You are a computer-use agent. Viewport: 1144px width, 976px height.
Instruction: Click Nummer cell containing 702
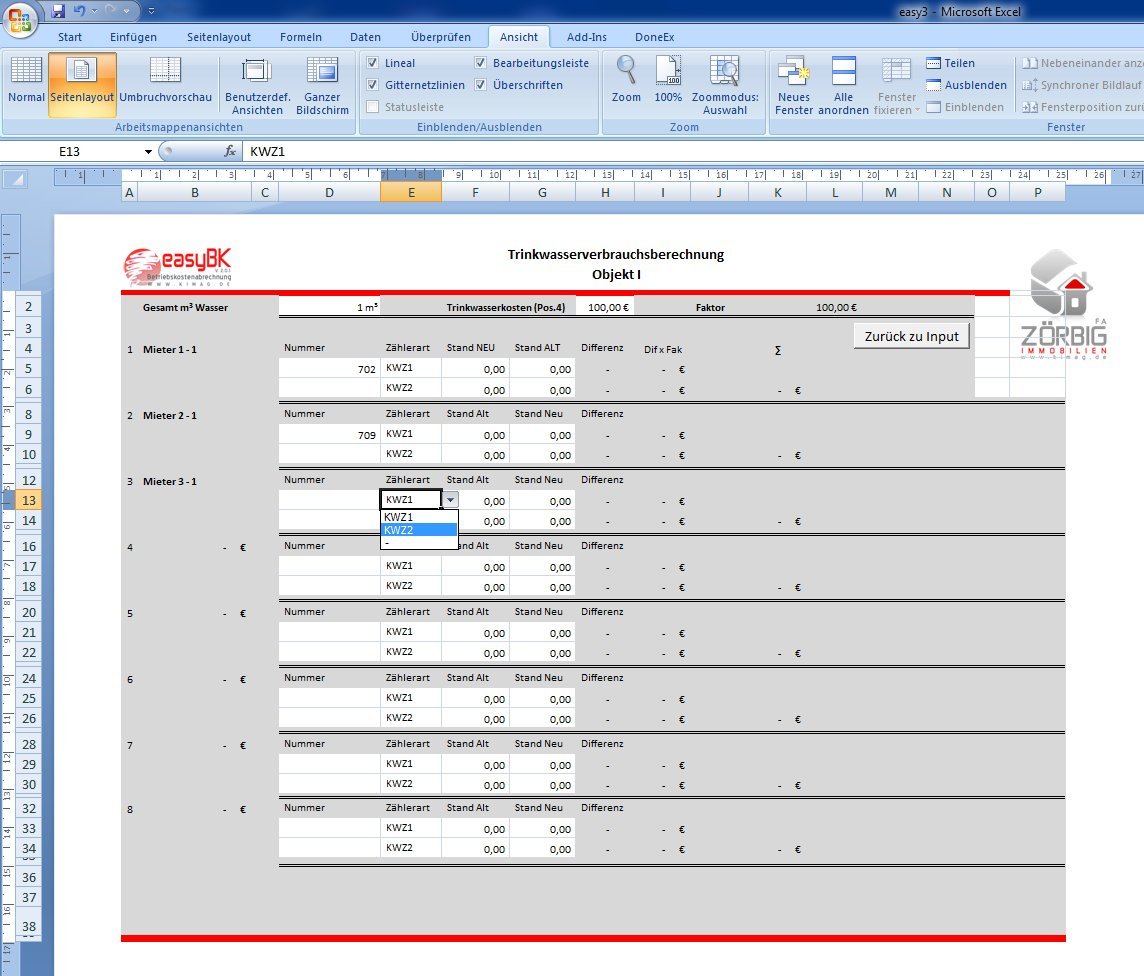pos(330,369)
